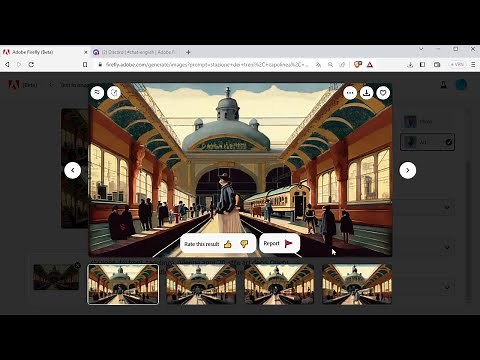Image resolution: width=480 pixels, height=360 pixels.
Task: Rate the result with thumbs down
Action: click(244, 244)
